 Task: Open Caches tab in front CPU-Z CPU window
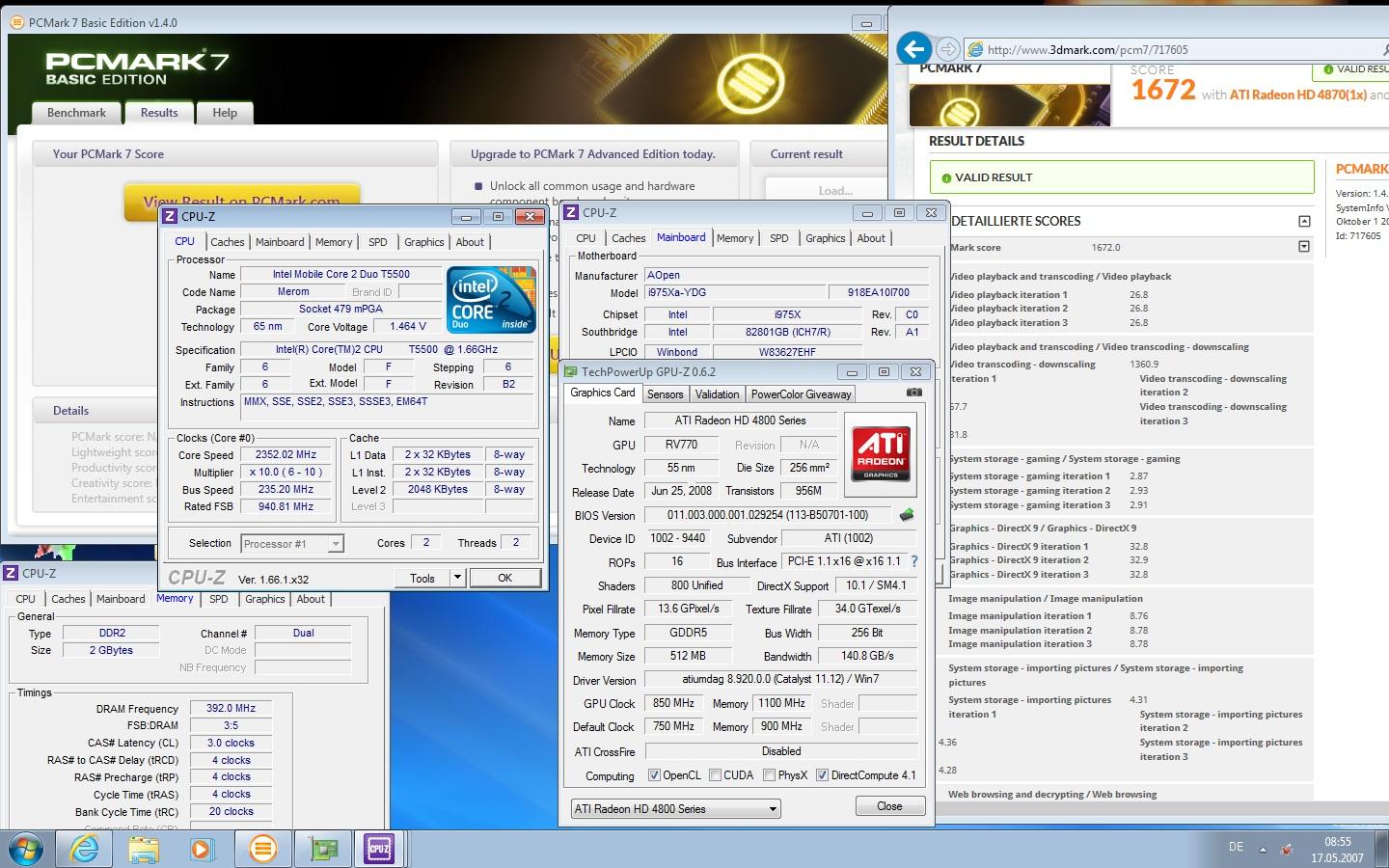[x=228, y=242]
